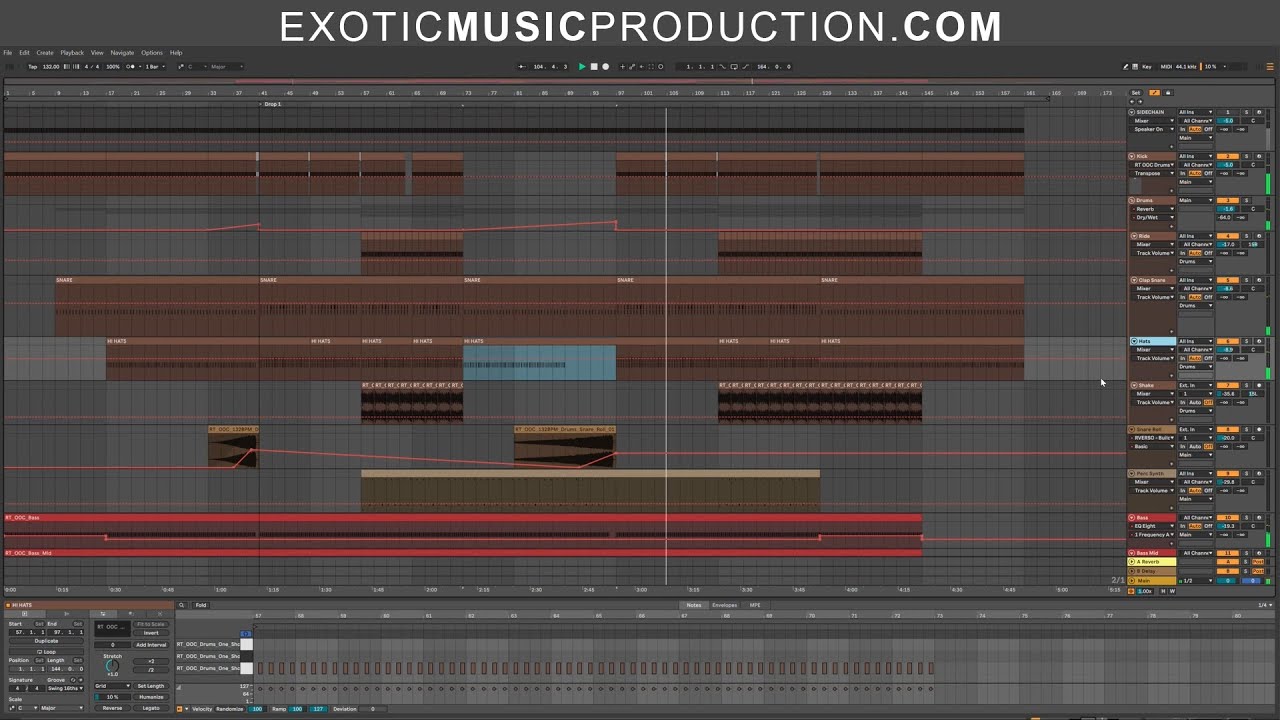Viewport: 1280px width, 720px height.
Task: Toggle the arrangement Loop switch icon
Action: tap(734, 67)
